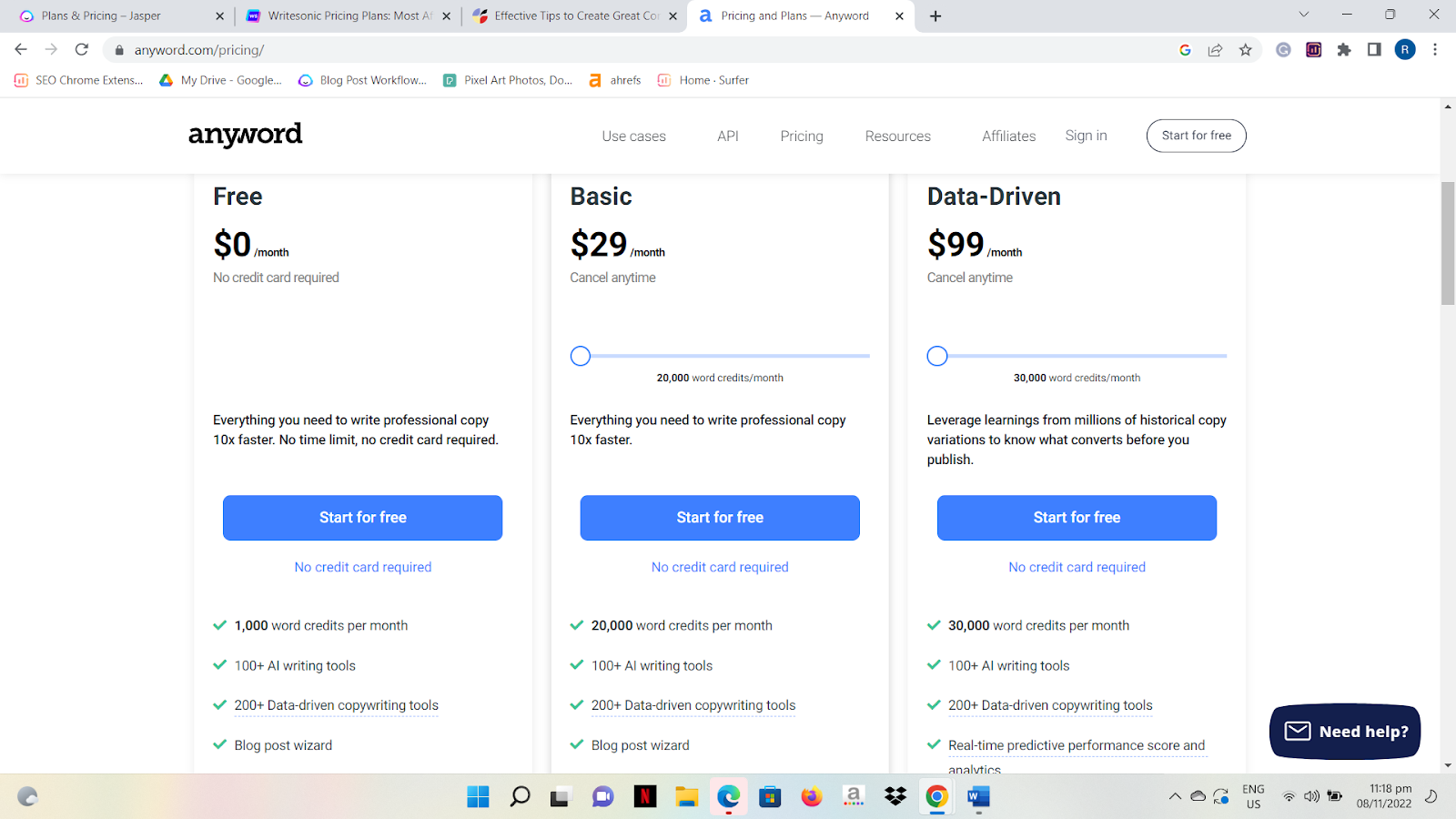Image resolution: width=1456 pixels, height=819 pixels.
Task: Bookmark this page with the star icon
Action: pos(1246,50)
